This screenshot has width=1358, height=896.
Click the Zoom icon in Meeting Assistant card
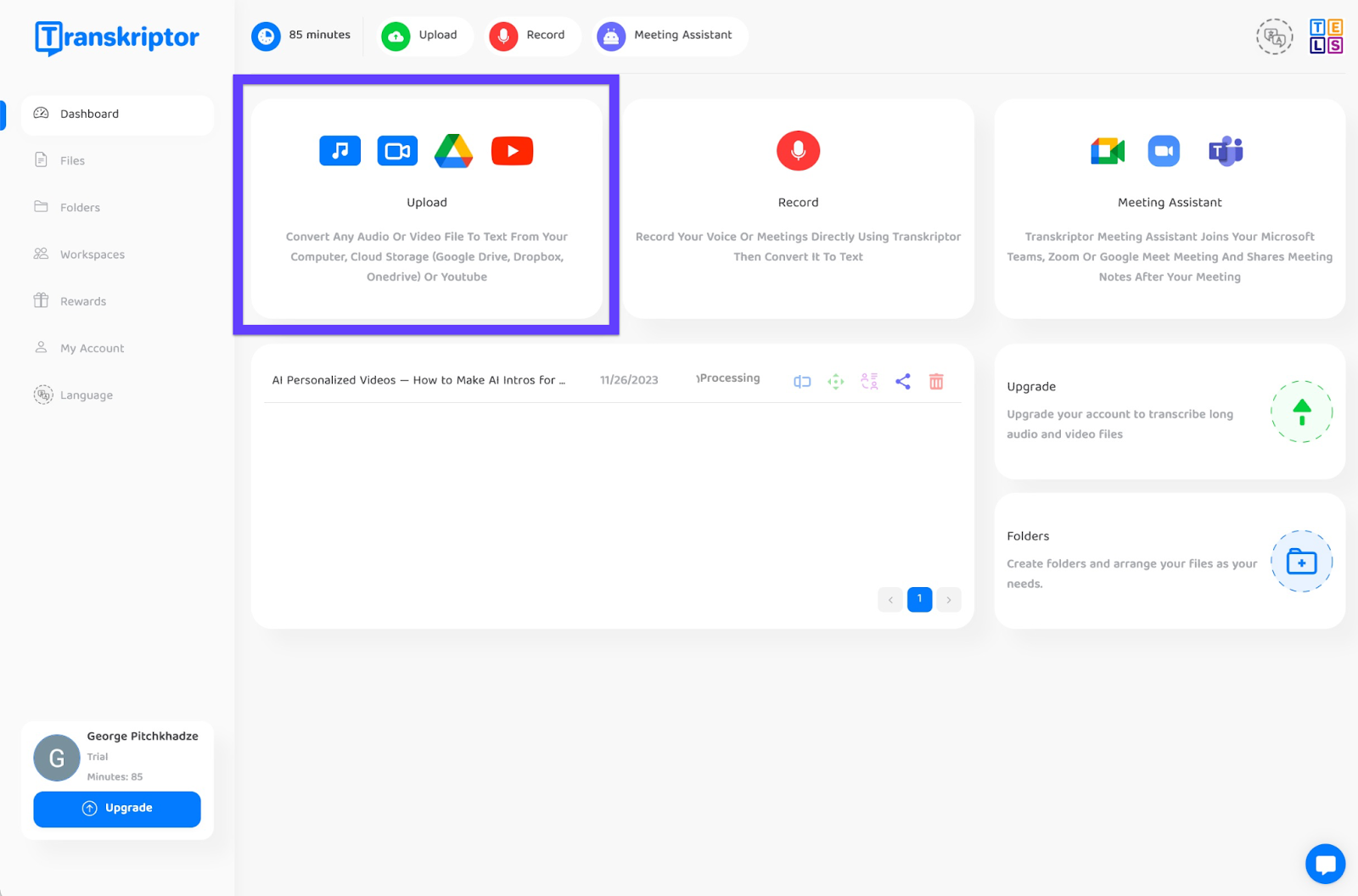pyautogui.click(x=1164, y=150)
